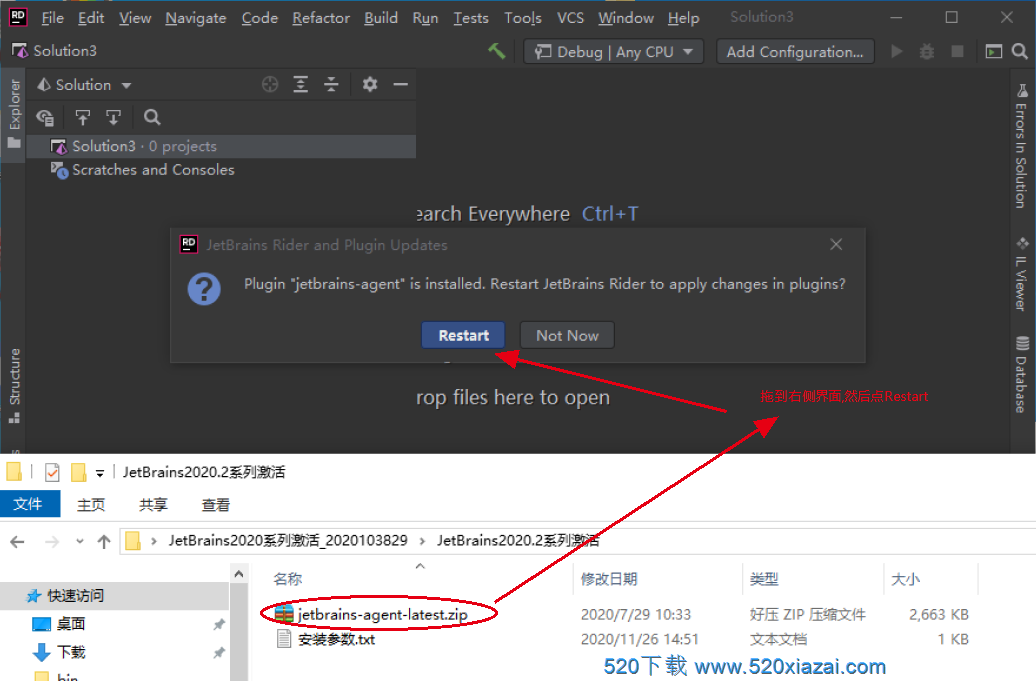Sort by 大小 column header

(x=905, y=579)
